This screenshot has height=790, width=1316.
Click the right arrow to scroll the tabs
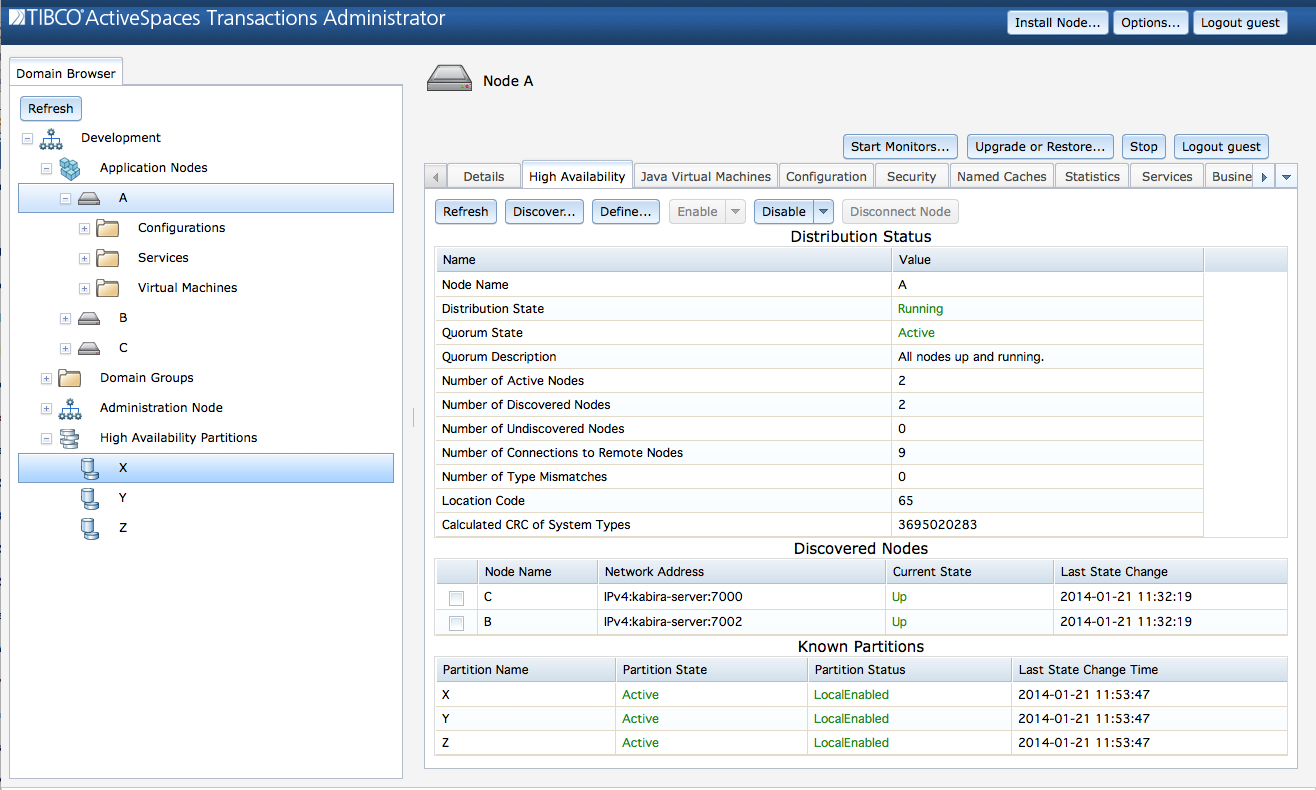1266,175
